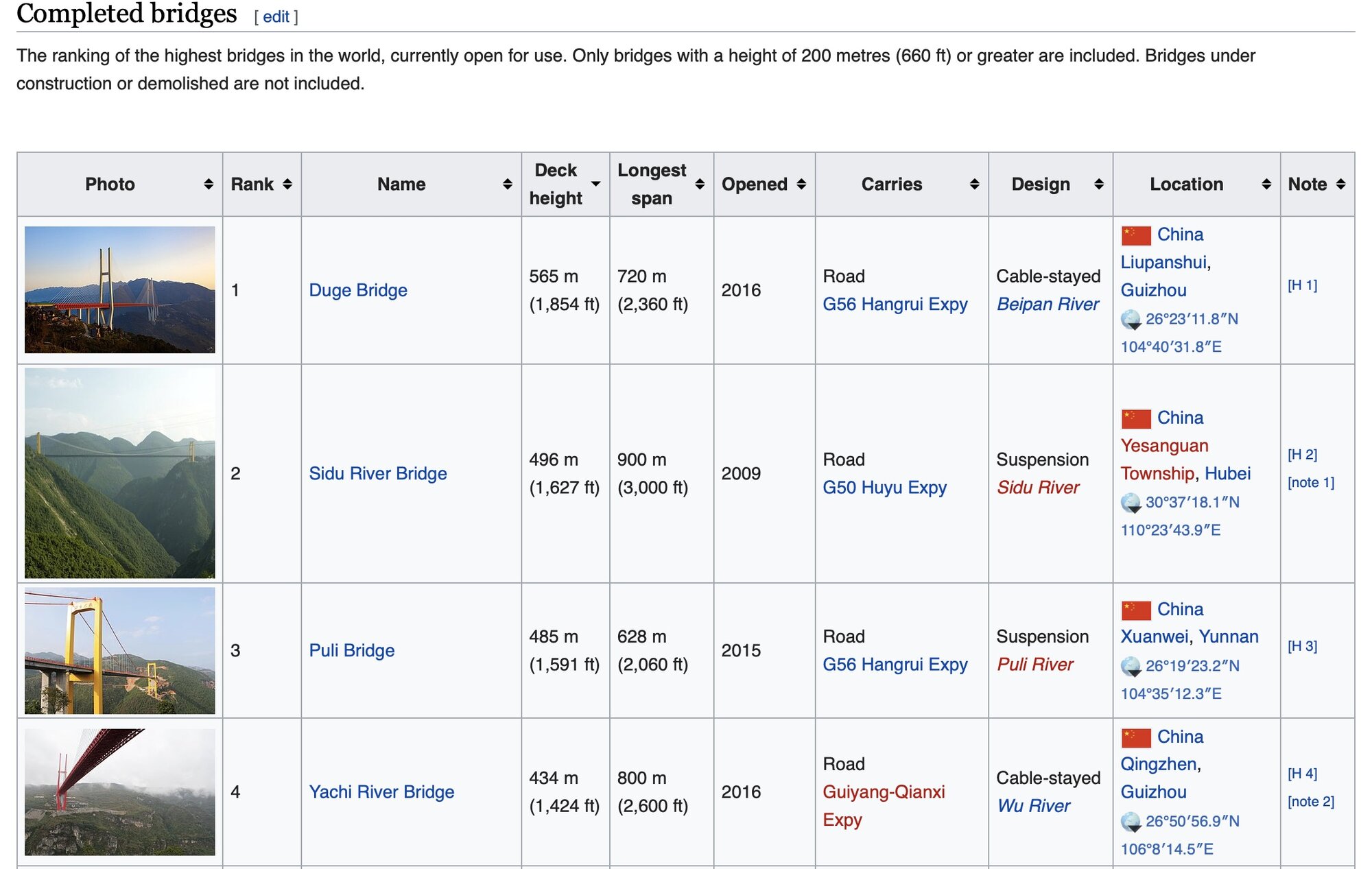Open Puli Bridge coordinates 26°19′23.2″N
Screen dimensions: 1372x869
pos(1192,666)
